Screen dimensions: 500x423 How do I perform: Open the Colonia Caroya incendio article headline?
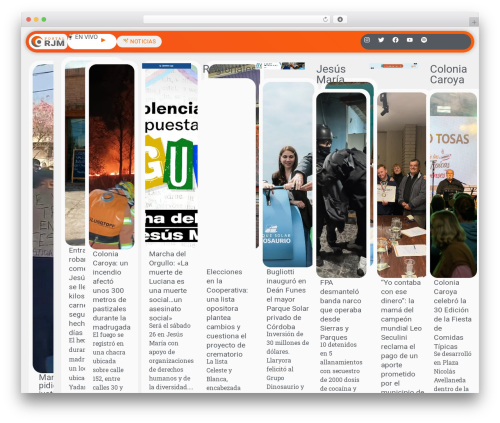click(111, 290)
